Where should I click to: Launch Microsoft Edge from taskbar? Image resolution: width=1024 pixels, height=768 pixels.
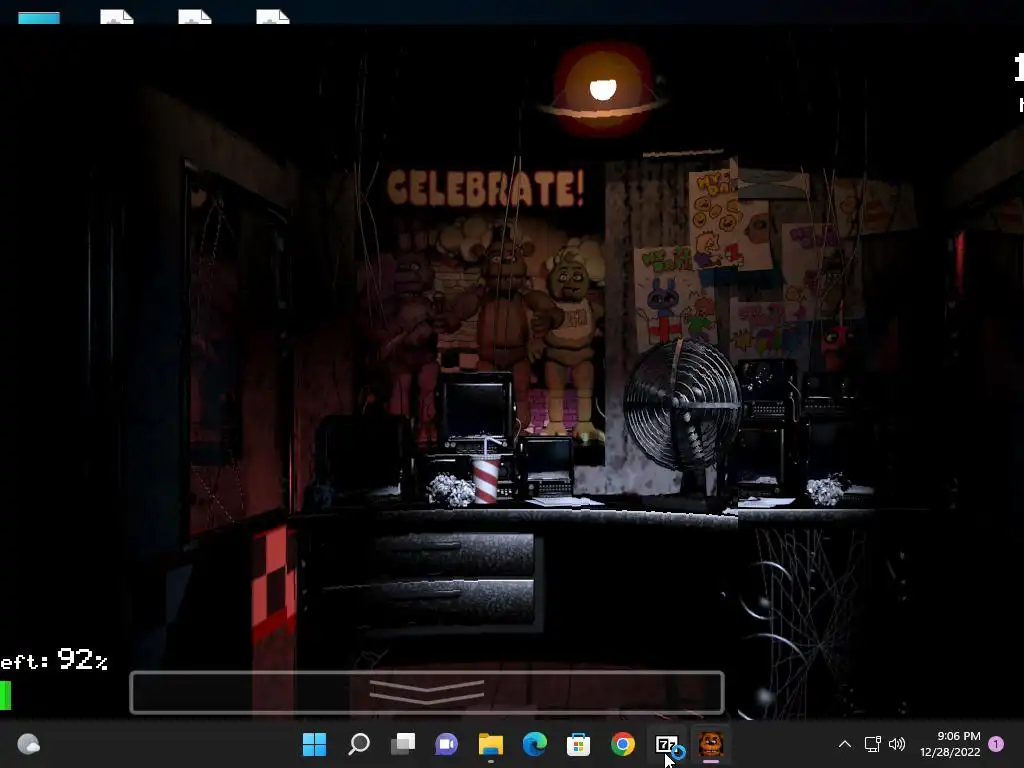534,744
